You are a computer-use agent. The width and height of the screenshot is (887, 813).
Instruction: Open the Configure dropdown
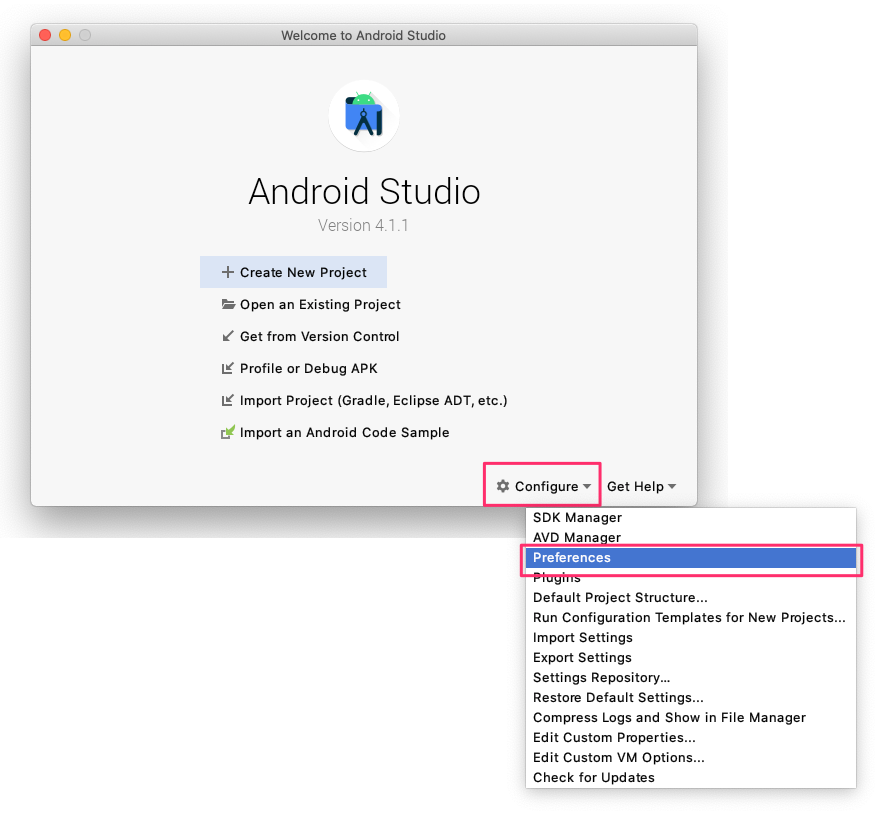click(x=543, y=486)
